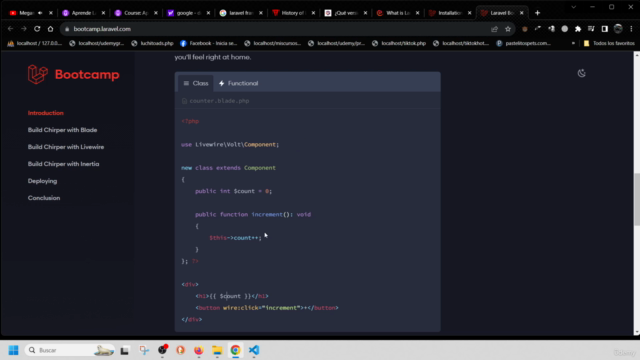Viewport: 640px width, 360px height.
Task: Mute the Megan tab audio icon
Action: tap(40, 13)
